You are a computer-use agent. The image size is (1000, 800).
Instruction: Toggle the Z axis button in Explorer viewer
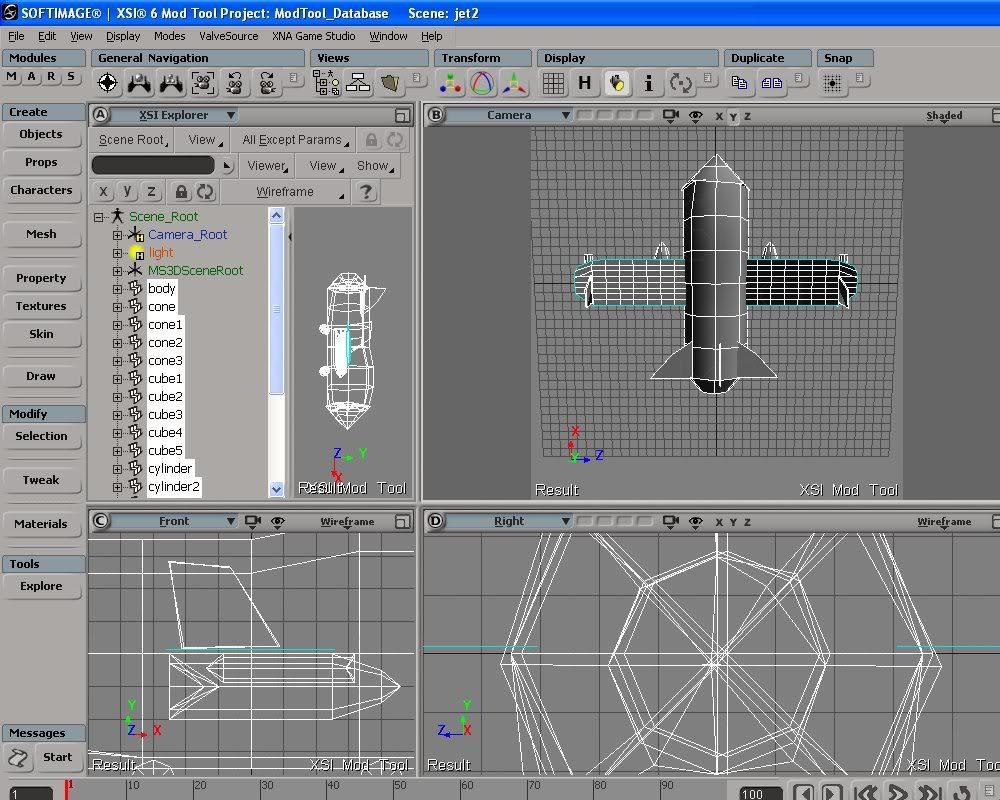coord(152,191)
